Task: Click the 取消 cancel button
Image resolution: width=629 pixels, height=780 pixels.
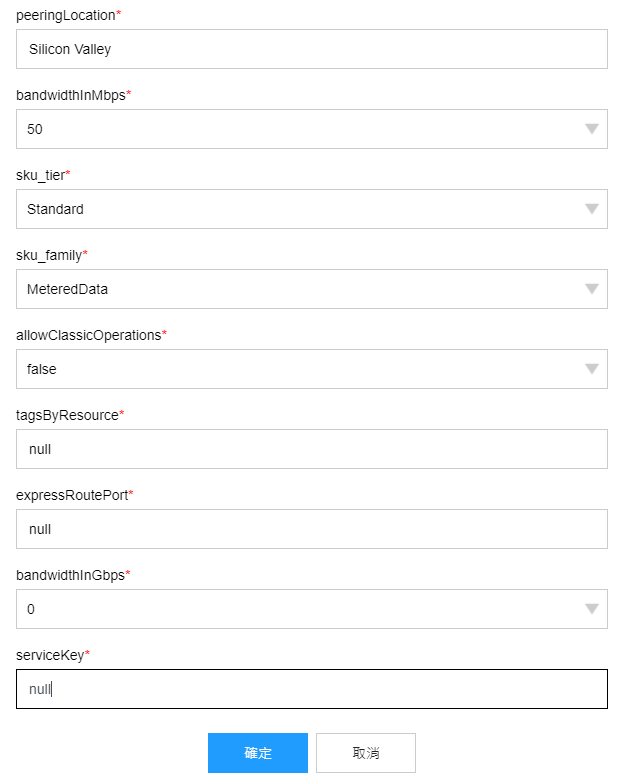Action: 366,753
